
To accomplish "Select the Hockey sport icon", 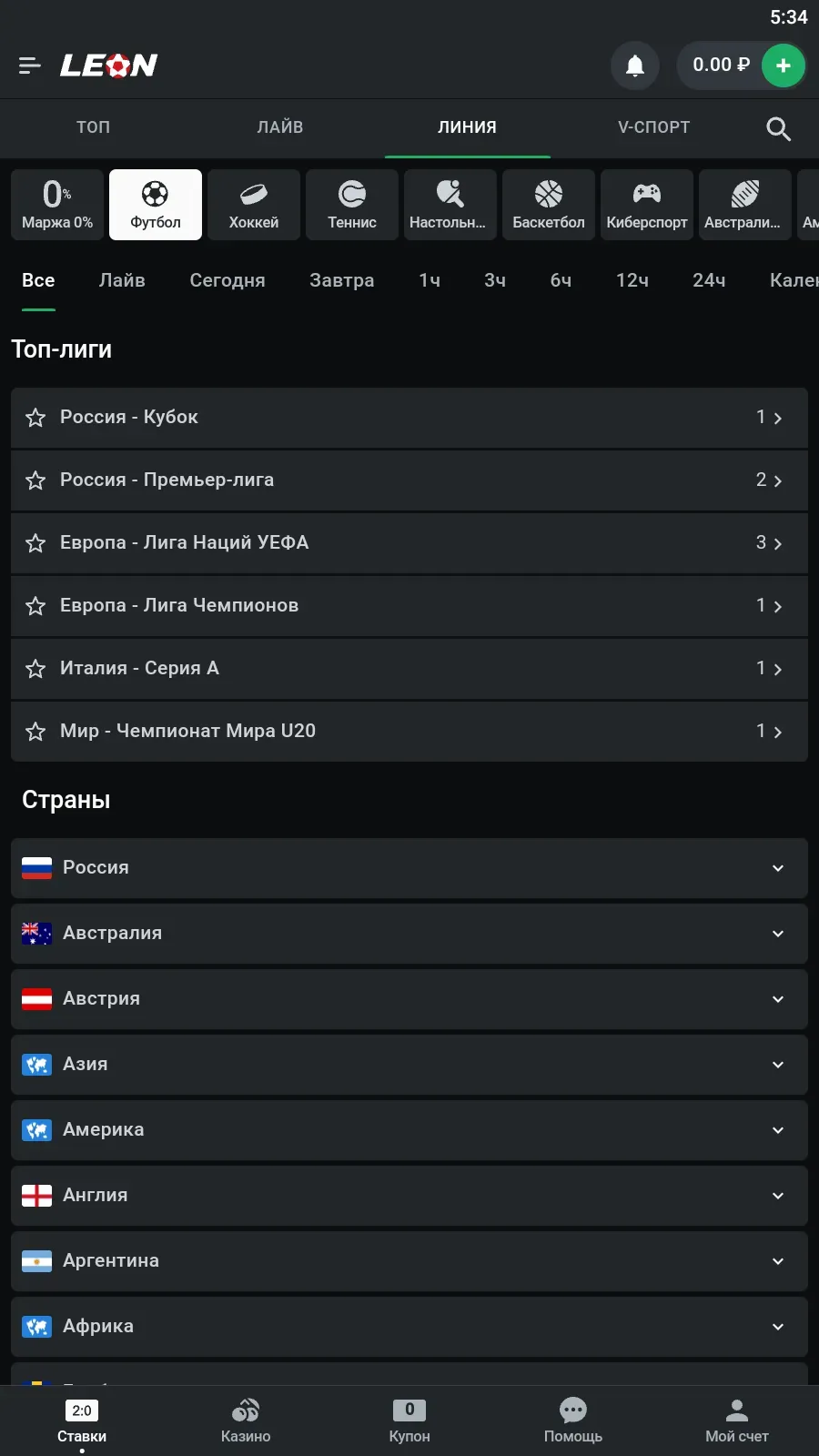I will click(254, 205).
